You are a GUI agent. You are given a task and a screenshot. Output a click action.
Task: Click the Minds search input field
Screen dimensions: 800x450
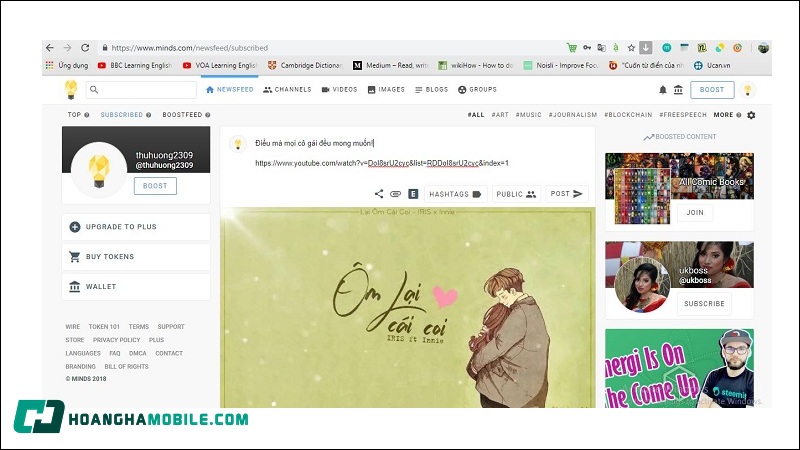(140, 90)
